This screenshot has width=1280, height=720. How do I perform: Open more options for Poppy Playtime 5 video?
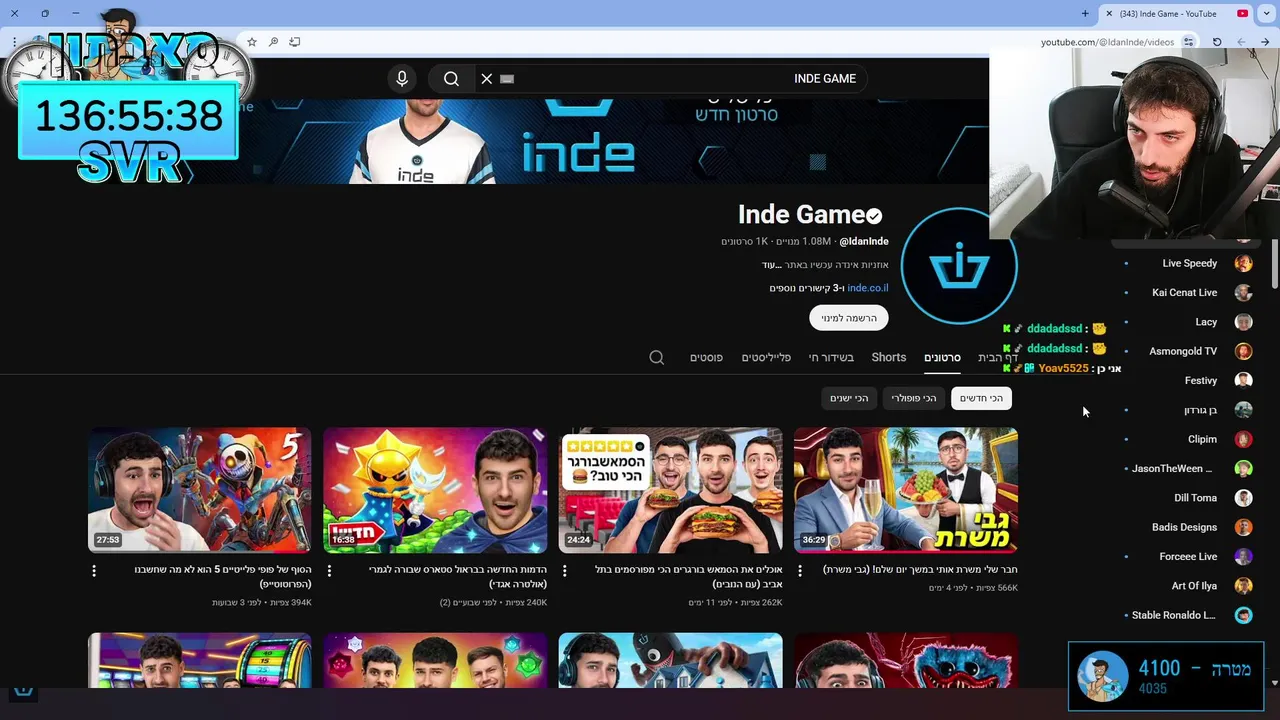coord(94,571)
